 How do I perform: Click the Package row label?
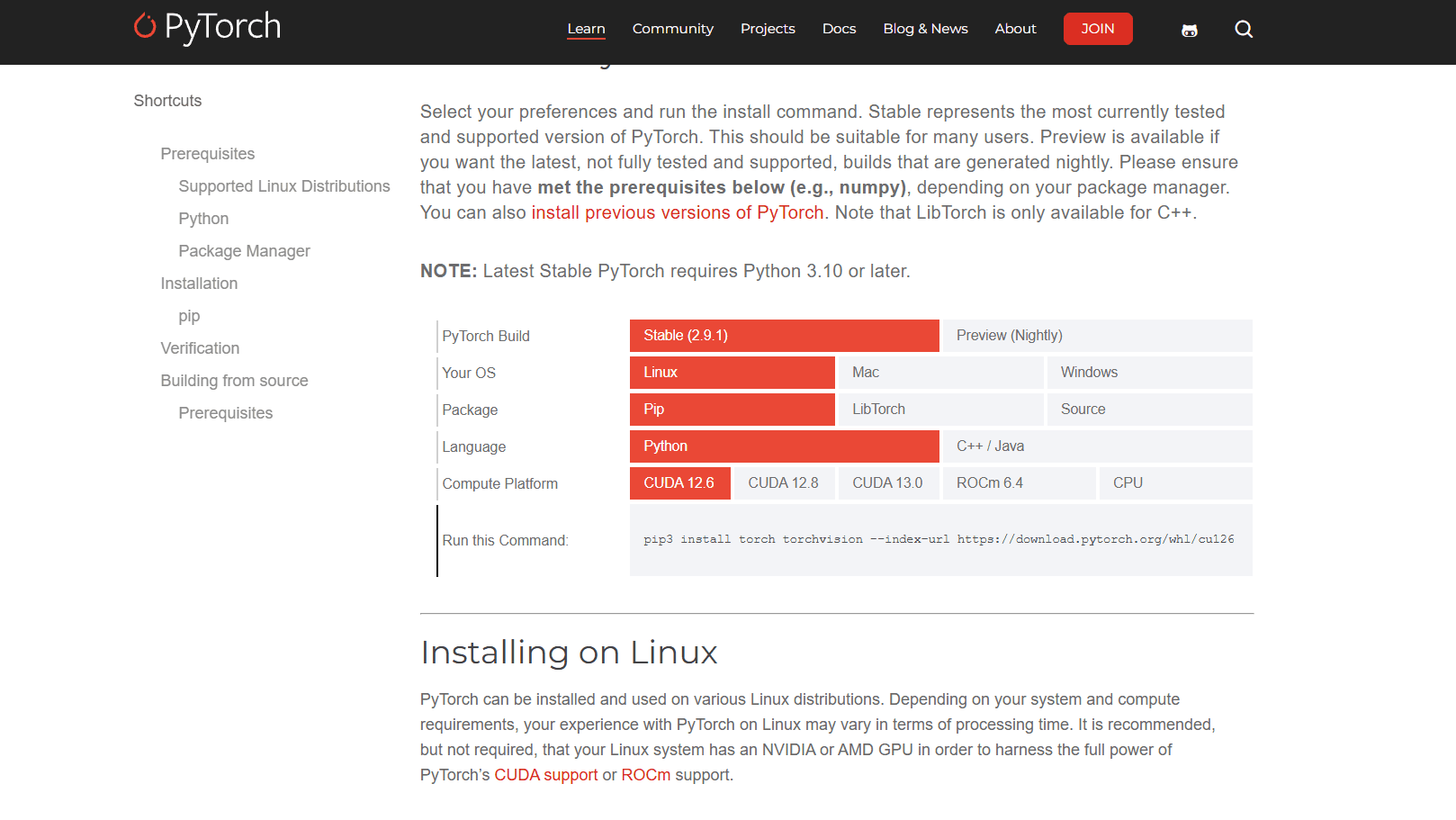[x=470, y=410]
